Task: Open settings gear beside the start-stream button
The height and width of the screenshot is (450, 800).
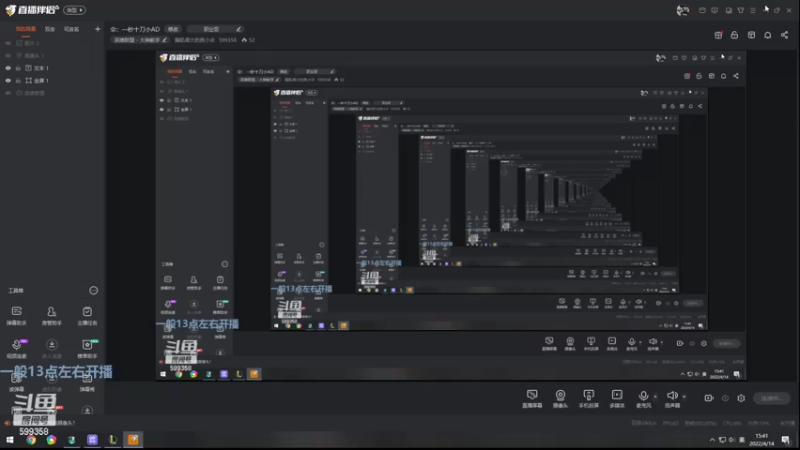Action: pos(741,398)
